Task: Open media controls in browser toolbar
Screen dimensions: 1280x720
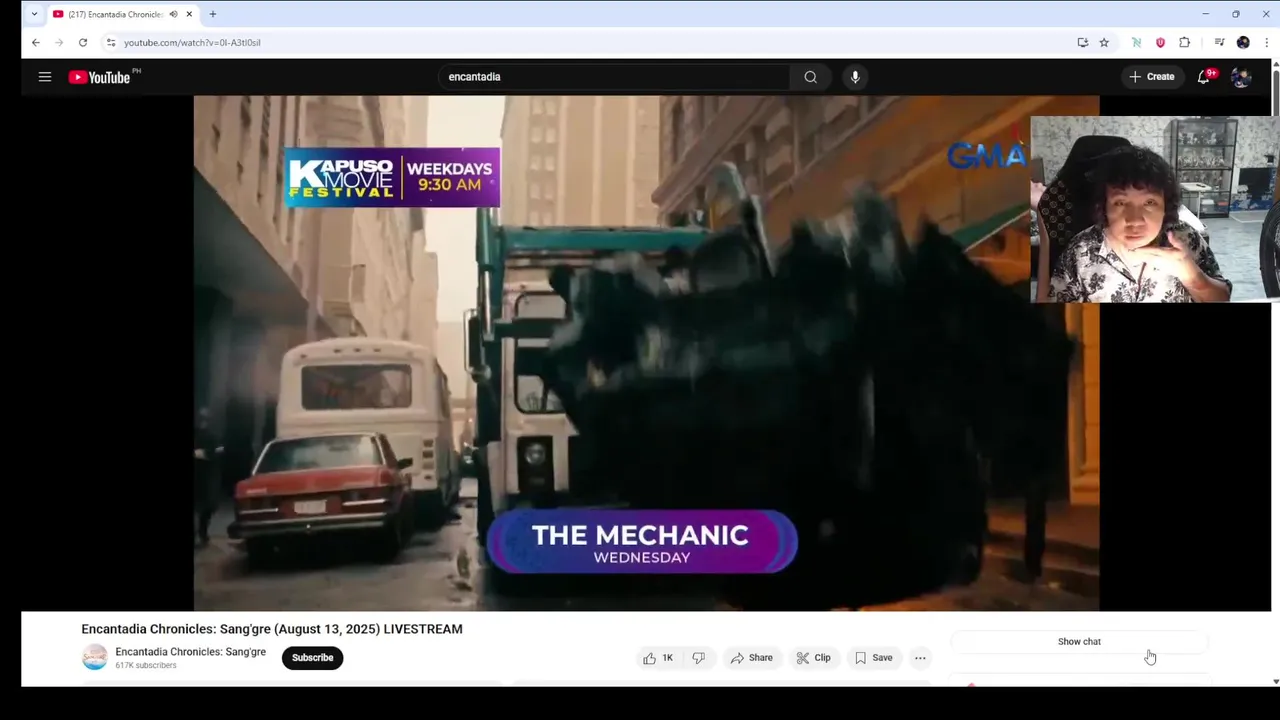Action: 1219,43
